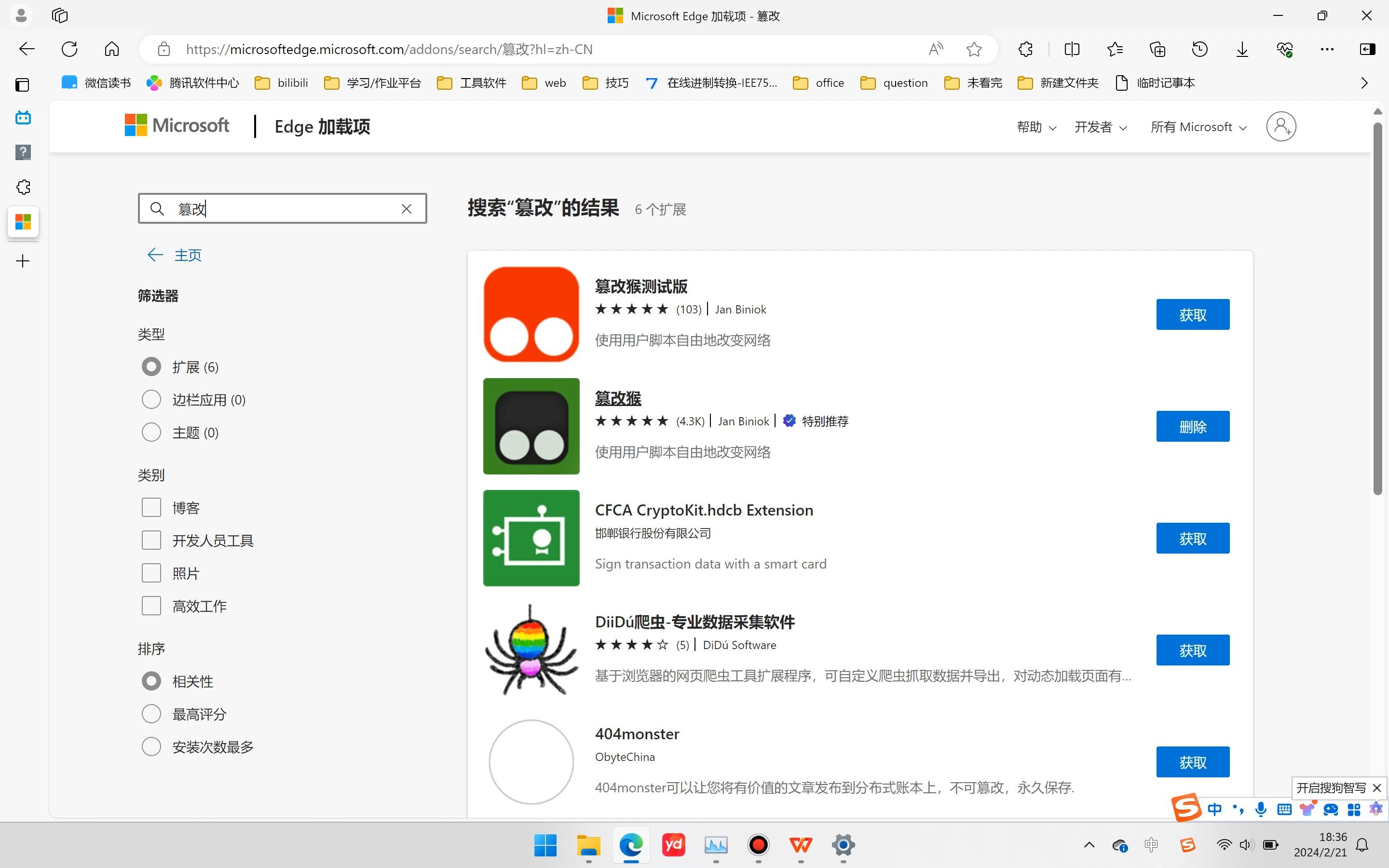Click the user sign-in avatar icon
The image size is (1389, 868).
pos(1280,126)
